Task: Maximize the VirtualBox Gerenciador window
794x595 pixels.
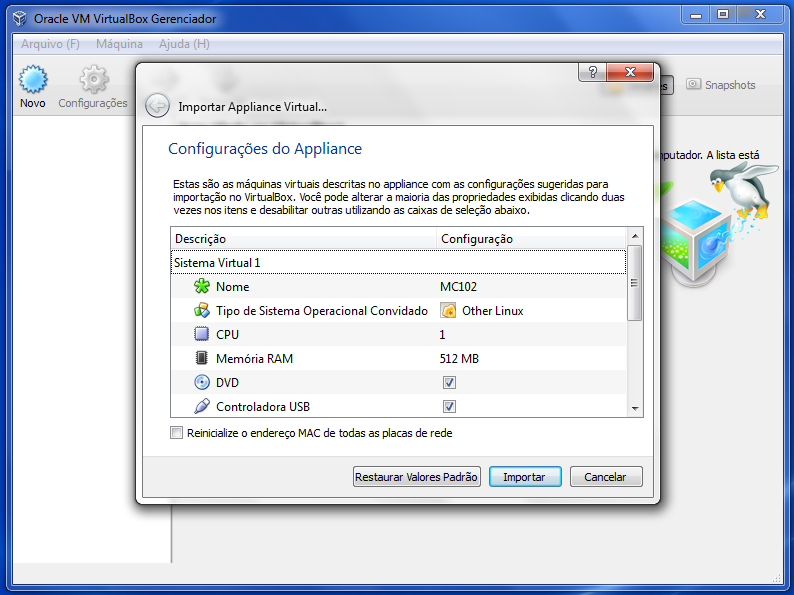Action: (x=723, y=15)
